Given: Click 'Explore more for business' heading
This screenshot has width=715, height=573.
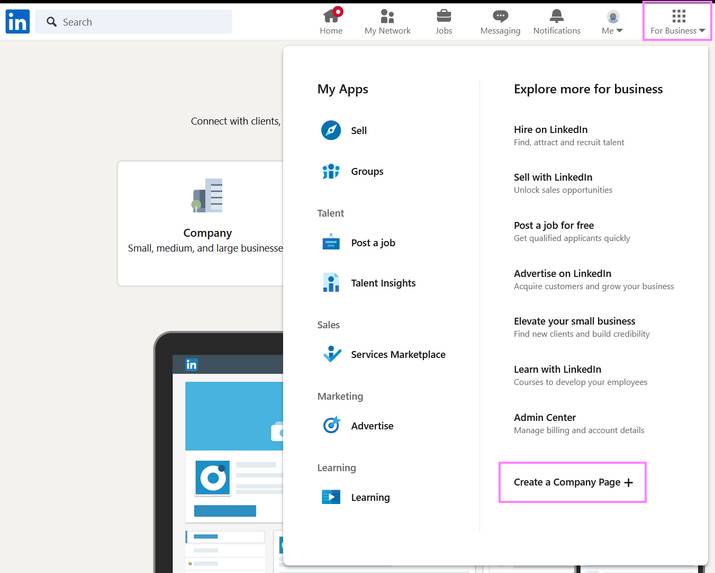Looking at the screenshot, I should (x=588, y=89).
